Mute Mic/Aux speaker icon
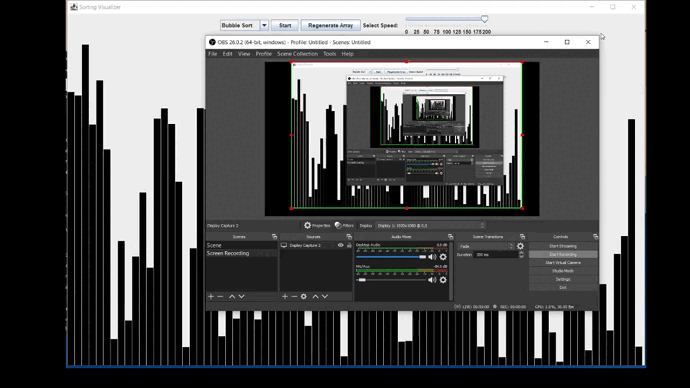The width and height of the screenshot is (690, 388). (x=433, y=280)
